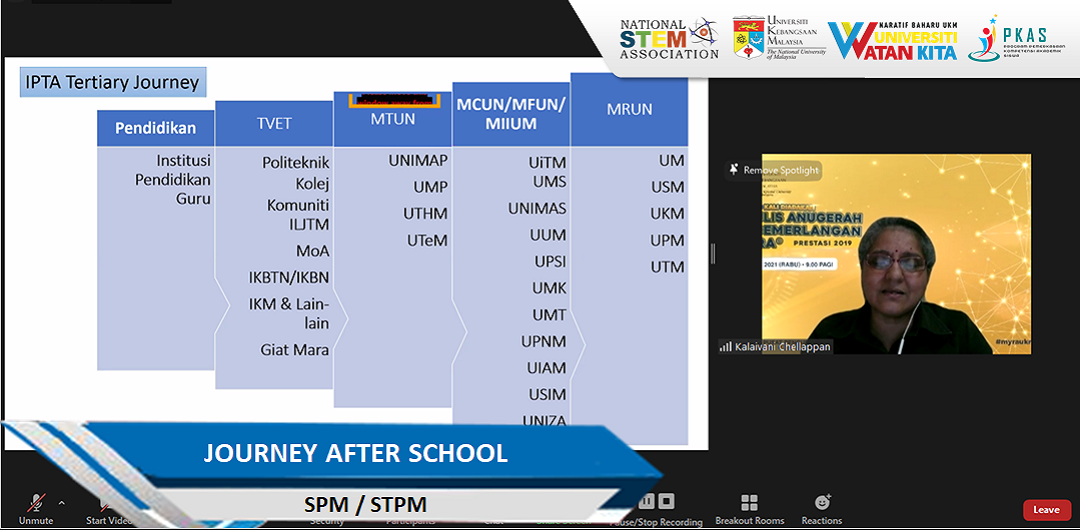
Task: Select Kalaivani Chellappan's video thumbnail
Action: point(896,254)
